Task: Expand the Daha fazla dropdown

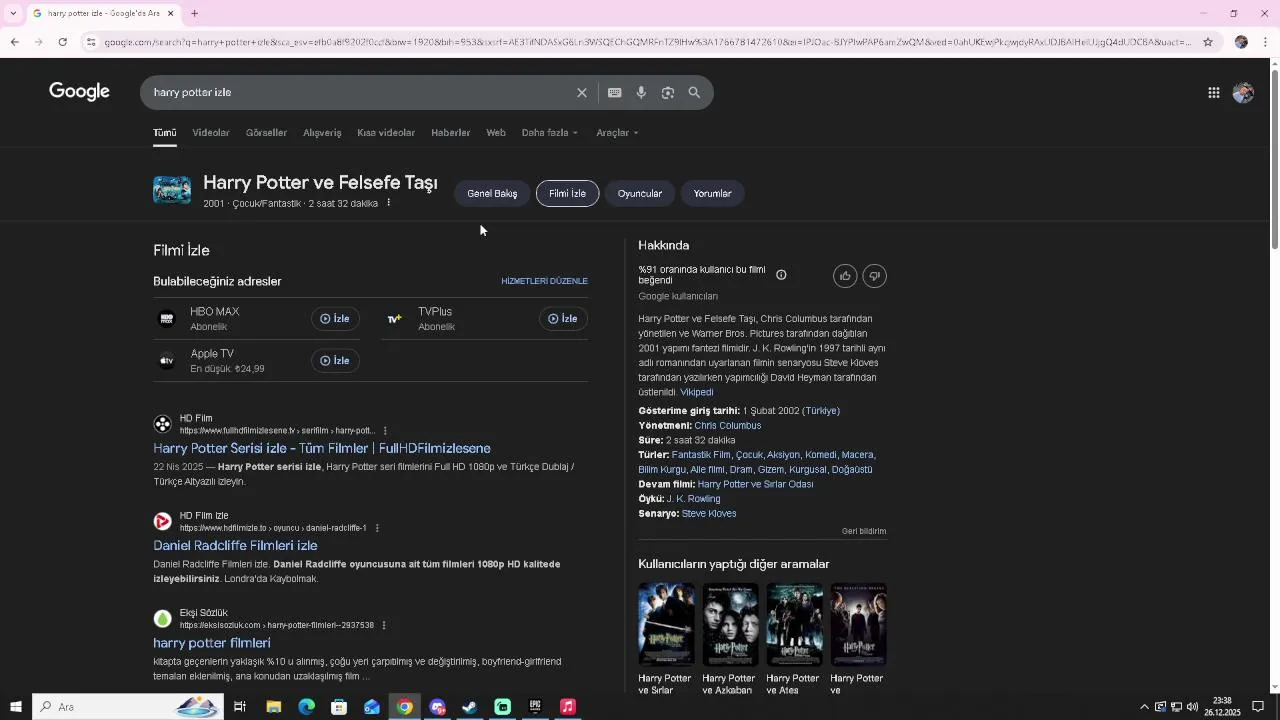Action: pos(550,133)
